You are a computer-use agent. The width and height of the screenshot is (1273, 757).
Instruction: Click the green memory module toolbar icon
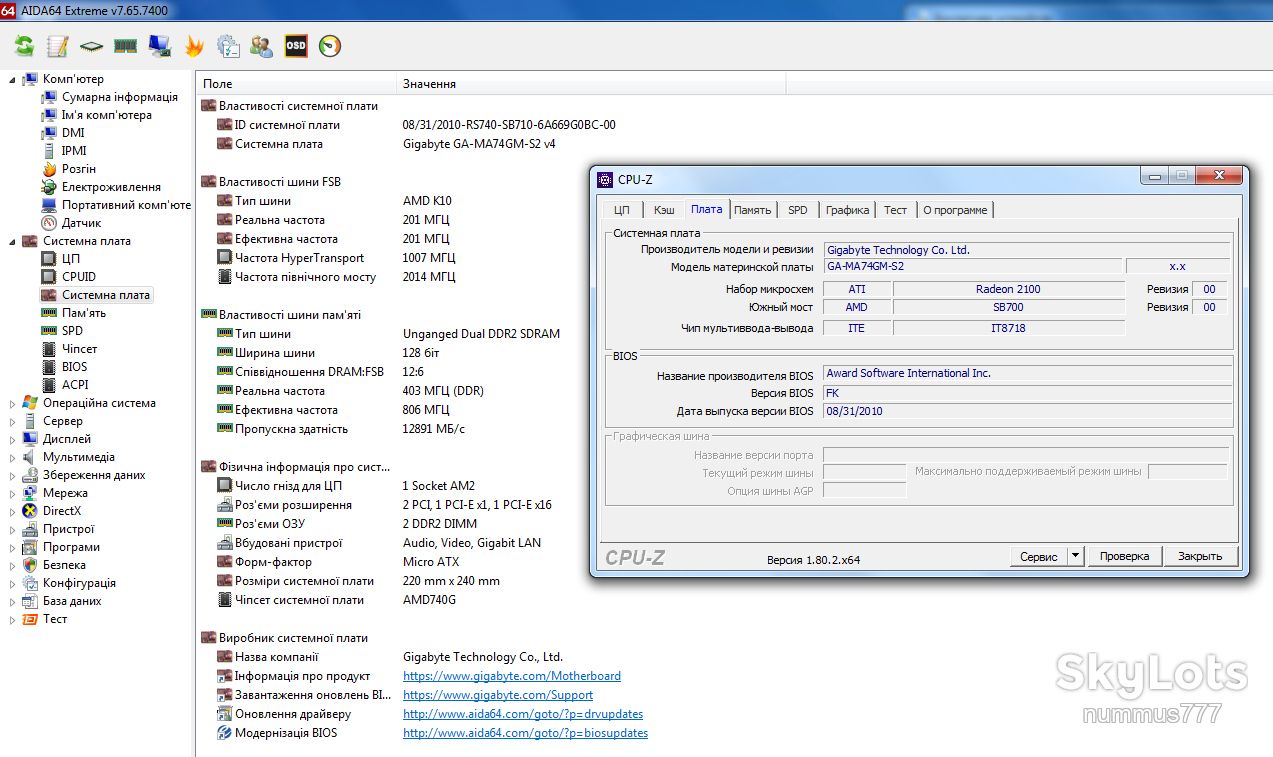coord(125,45)
